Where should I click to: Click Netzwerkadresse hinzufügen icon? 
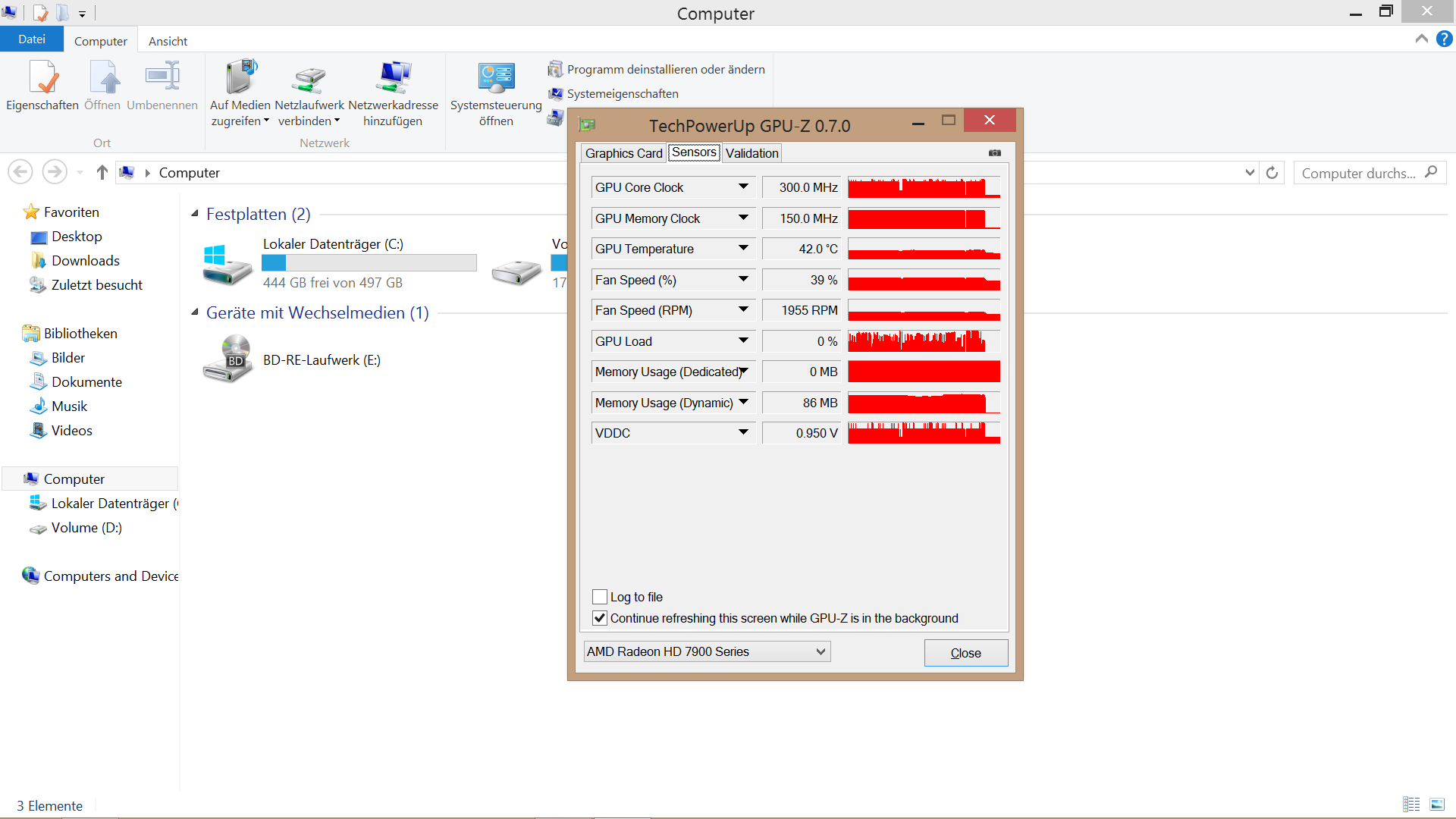point(393,78)
